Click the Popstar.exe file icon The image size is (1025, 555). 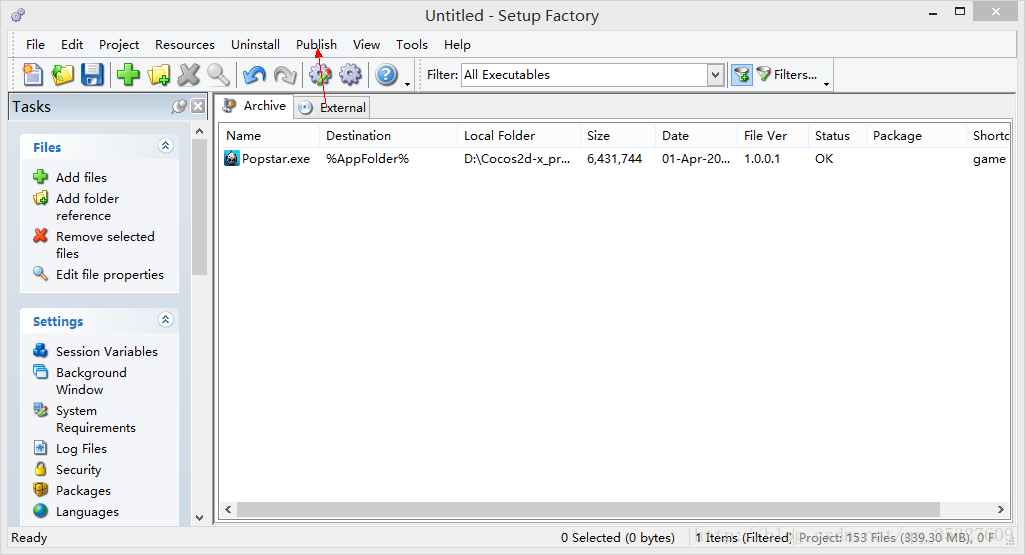point(231,158)
